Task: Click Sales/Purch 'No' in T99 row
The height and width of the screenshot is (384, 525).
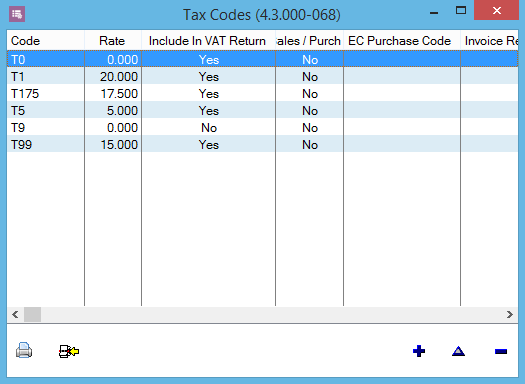Action: (x=310, y=145)
